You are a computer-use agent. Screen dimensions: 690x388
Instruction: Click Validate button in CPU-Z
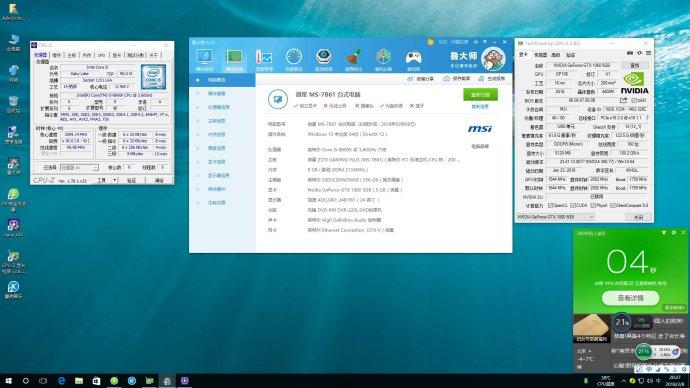tap(132, 180)
